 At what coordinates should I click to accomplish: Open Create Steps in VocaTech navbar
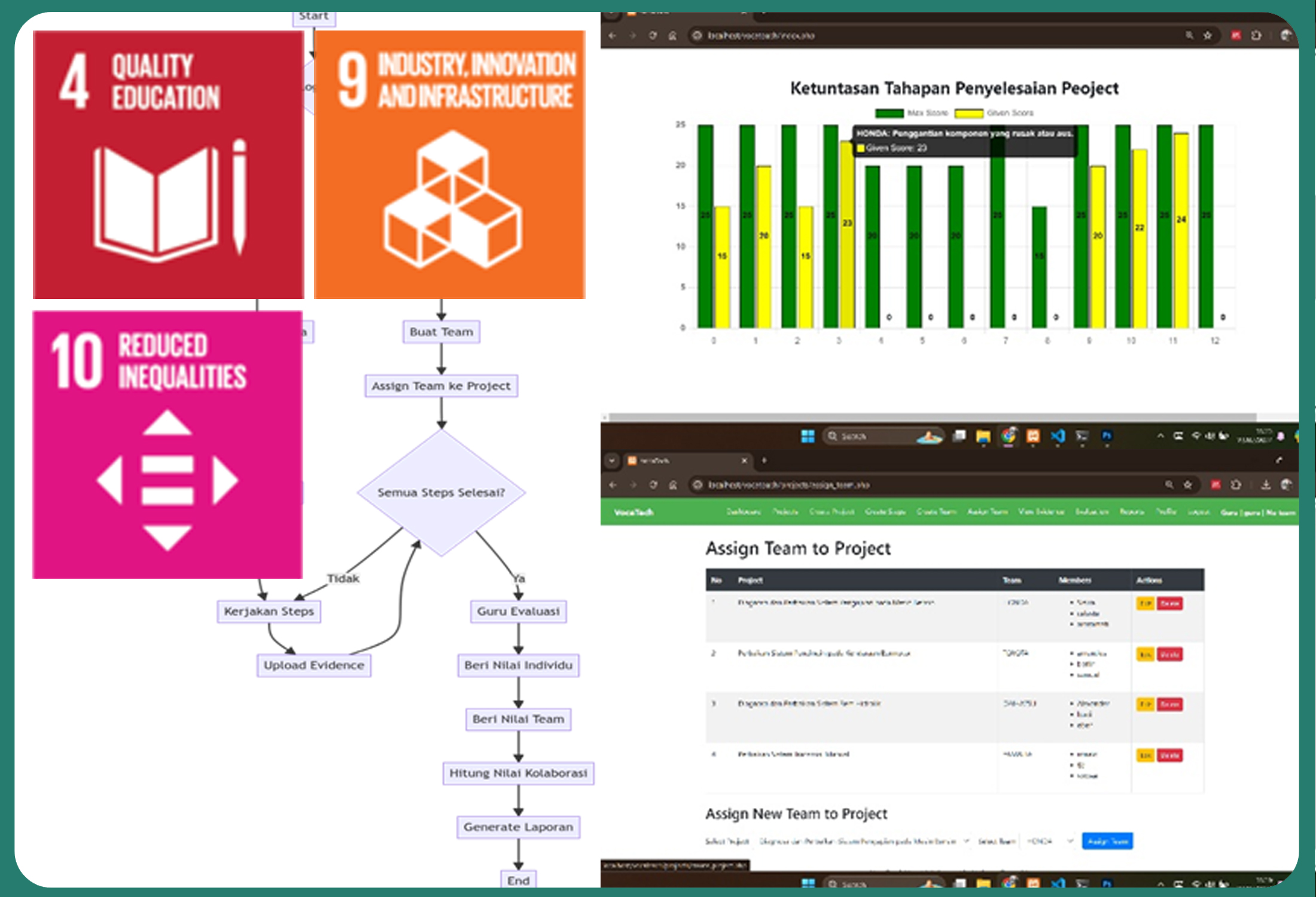(x=885, y=512)
